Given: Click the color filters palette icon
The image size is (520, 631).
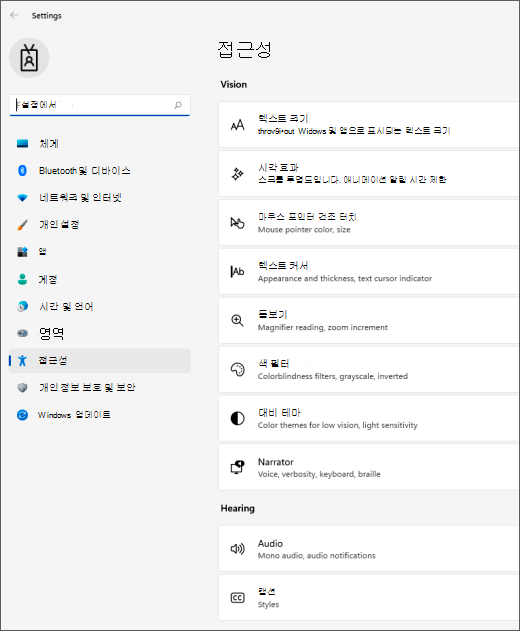Looking at the screenshot, I should (237, 369).
